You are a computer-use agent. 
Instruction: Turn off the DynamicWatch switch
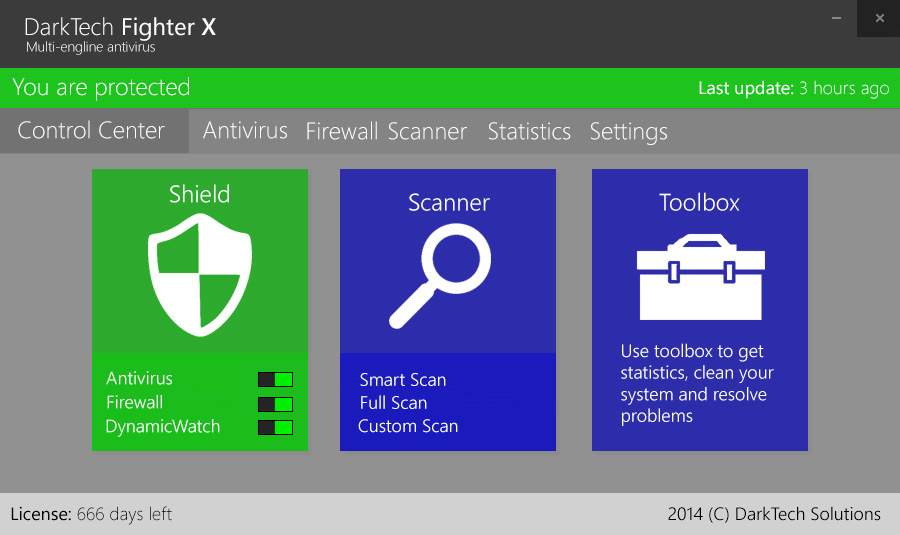coord(275,427)
